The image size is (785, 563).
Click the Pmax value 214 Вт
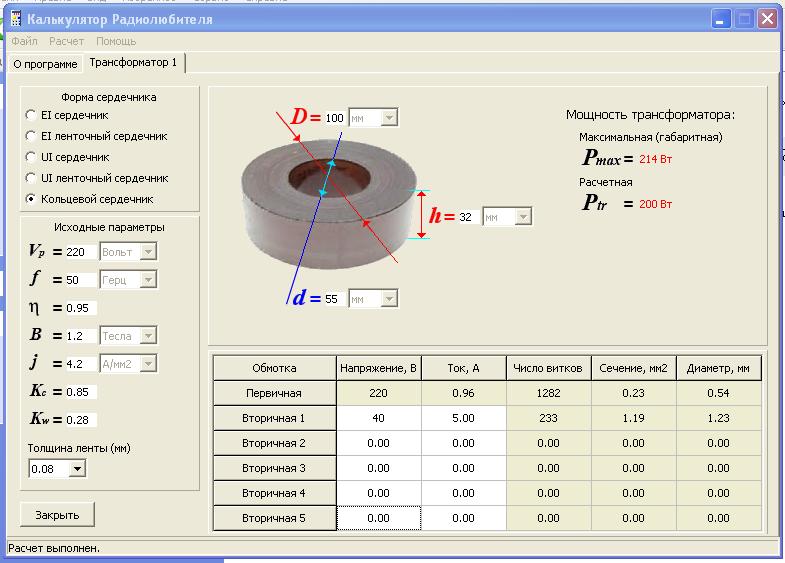[x=655, y=159]
